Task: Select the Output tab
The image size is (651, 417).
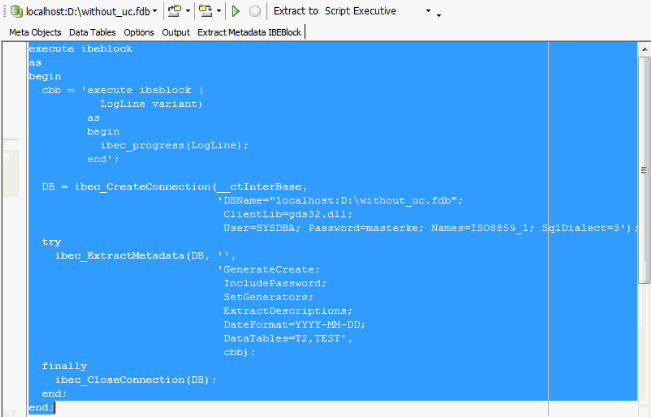Action: [176, 32]
